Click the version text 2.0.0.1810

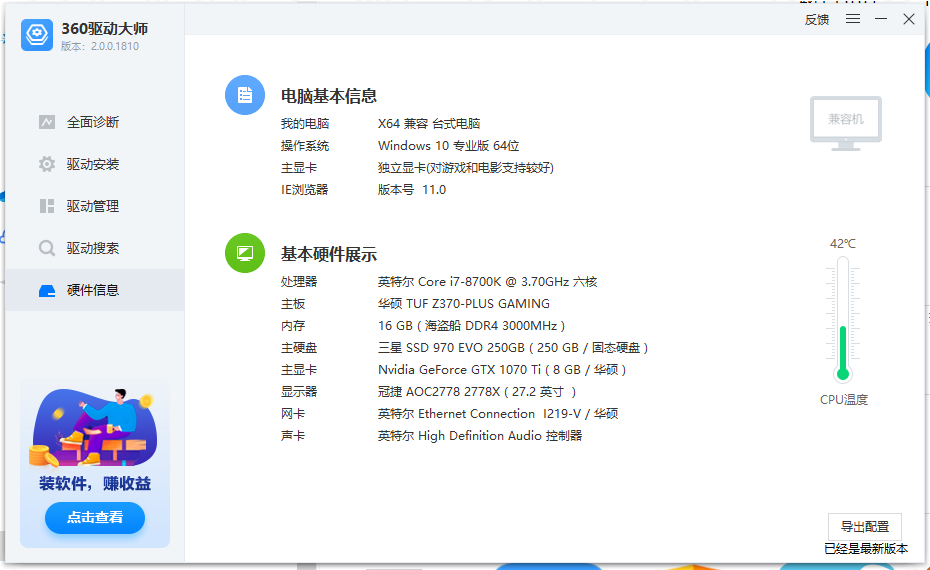tap(115, 46)
